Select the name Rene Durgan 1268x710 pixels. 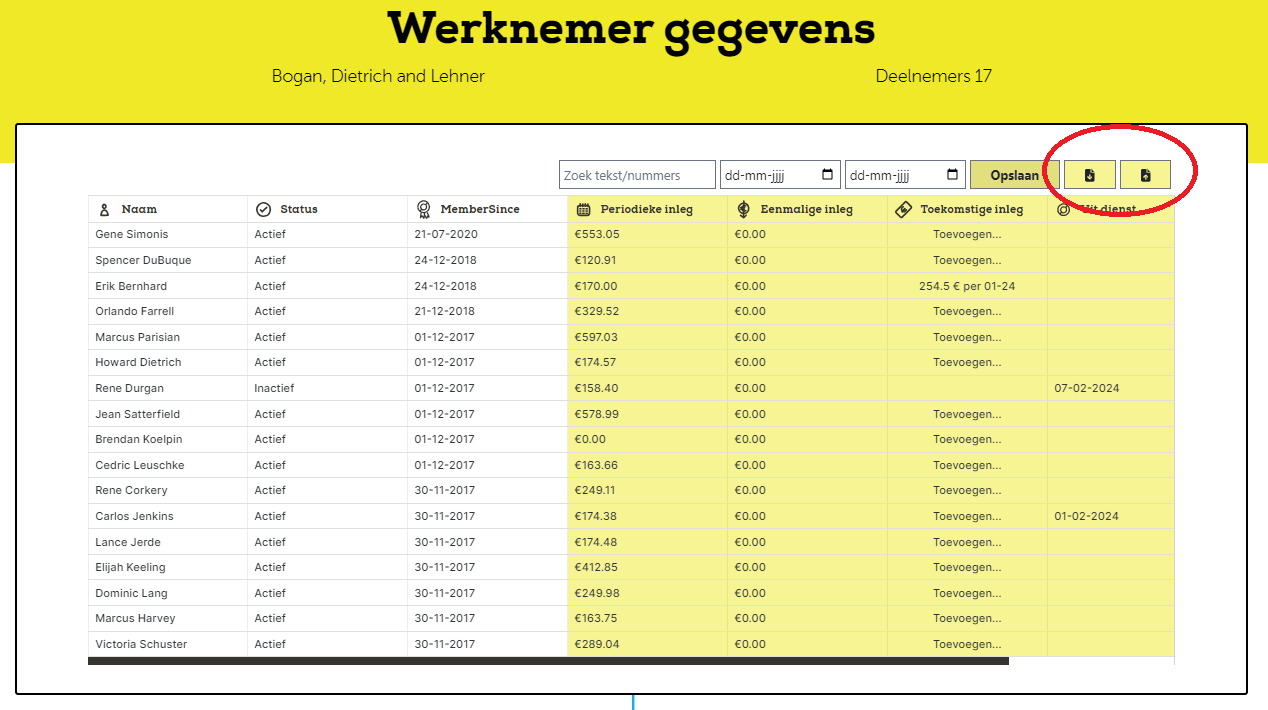[x=129, y=388]
